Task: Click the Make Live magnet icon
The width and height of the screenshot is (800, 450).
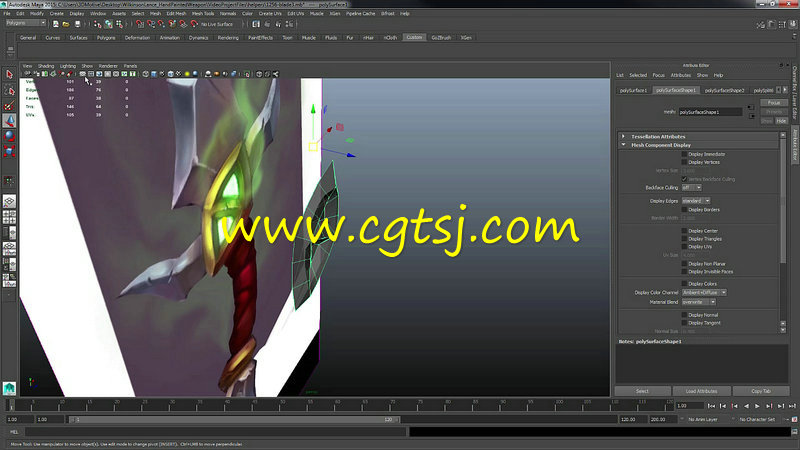Action: [194, 24]
